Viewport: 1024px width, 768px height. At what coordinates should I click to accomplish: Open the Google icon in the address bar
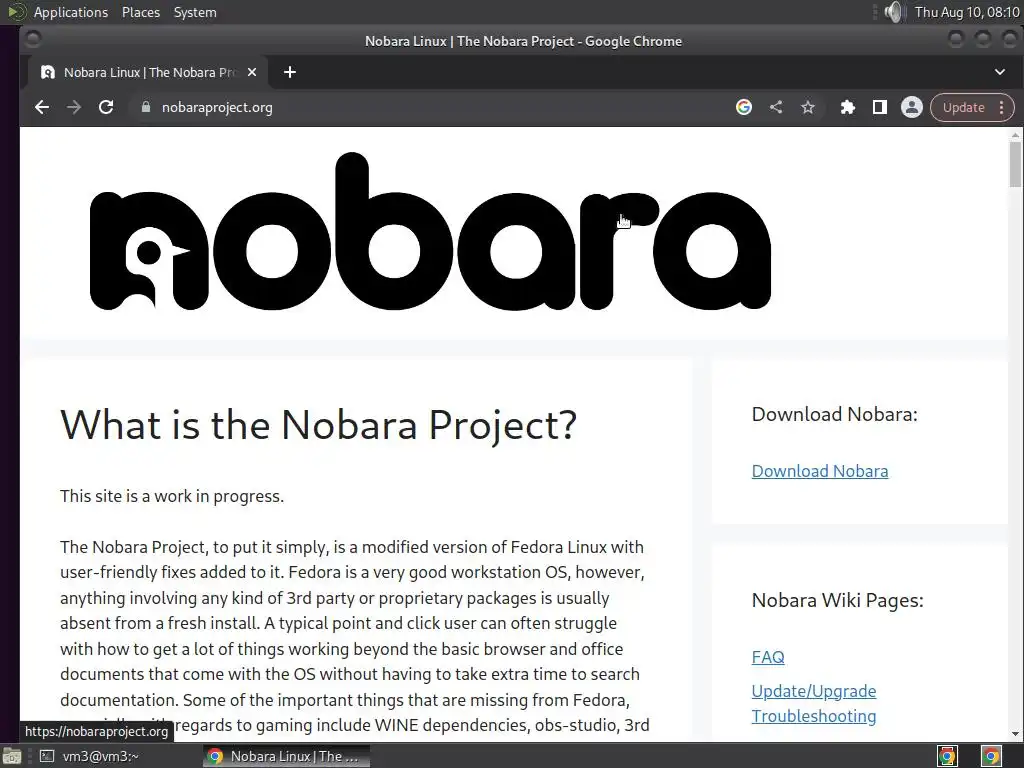click(x=744, y=107)
